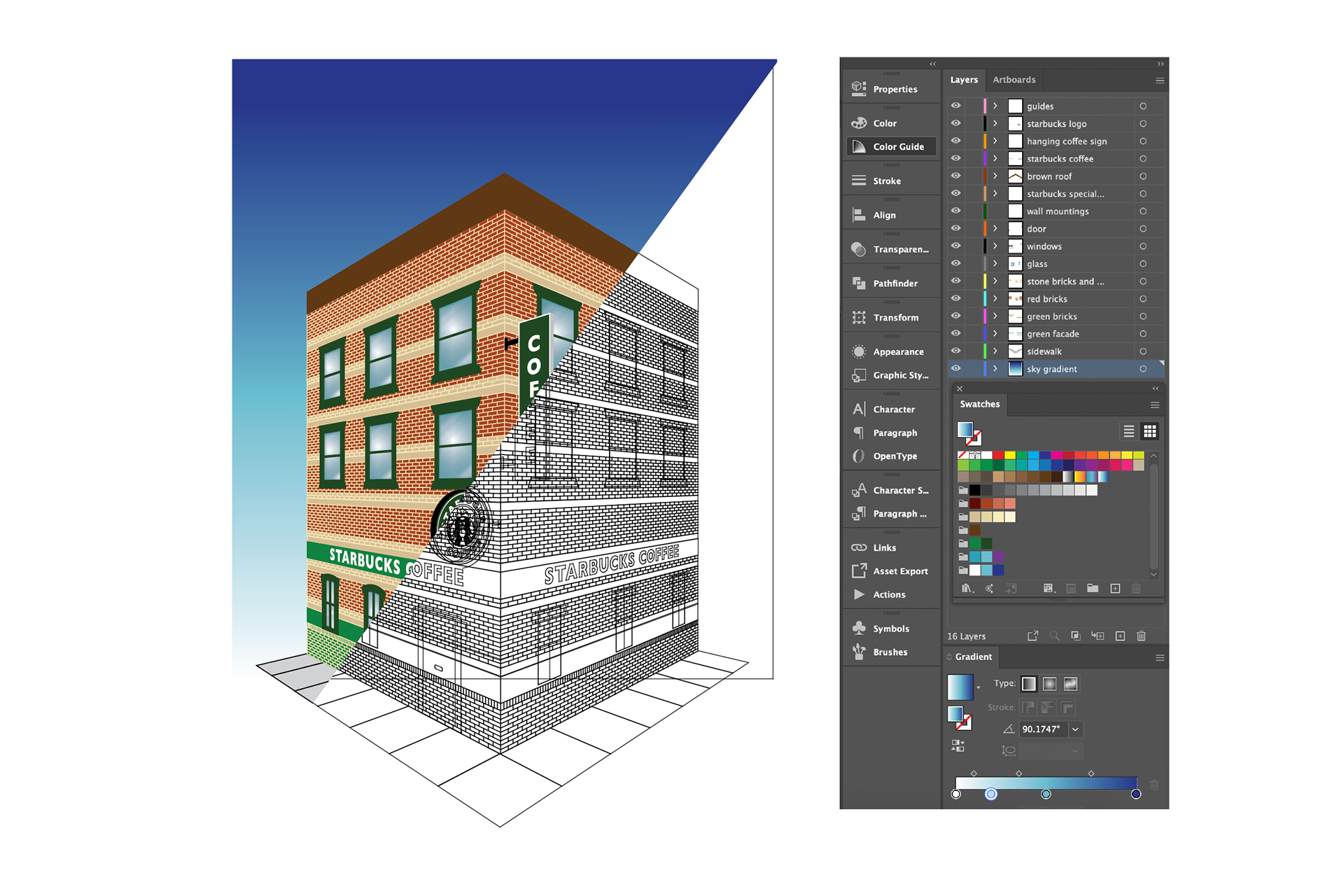This screenshot has height=896, width=1344.
Task: Open the Layers panel menu
Action: (x=1160, y=80)
